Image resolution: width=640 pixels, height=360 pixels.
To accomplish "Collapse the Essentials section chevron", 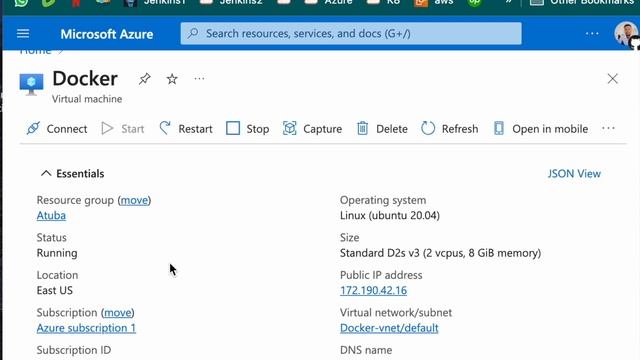I will (46, 173).
